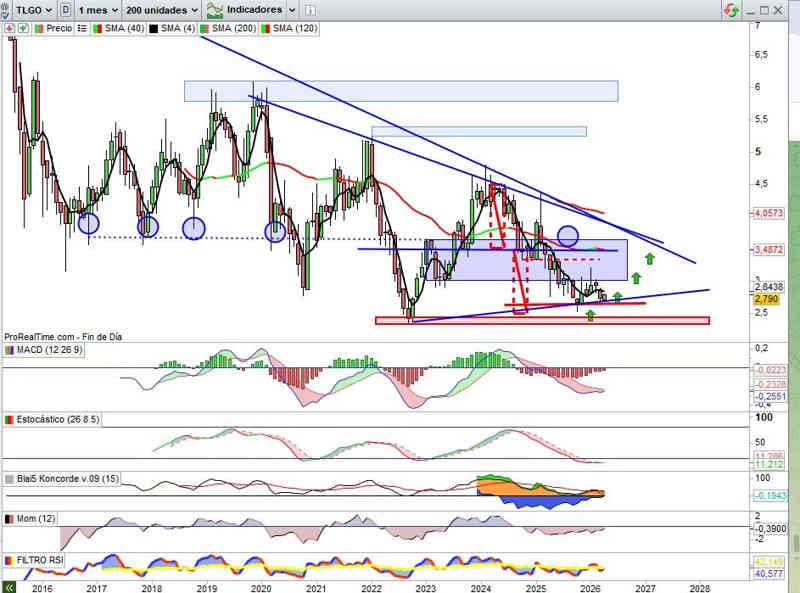The image size is (800, 593).
Task: Click the Estocástico indicator panel icon
Action: pyautogui.click(x=10, y=421)
